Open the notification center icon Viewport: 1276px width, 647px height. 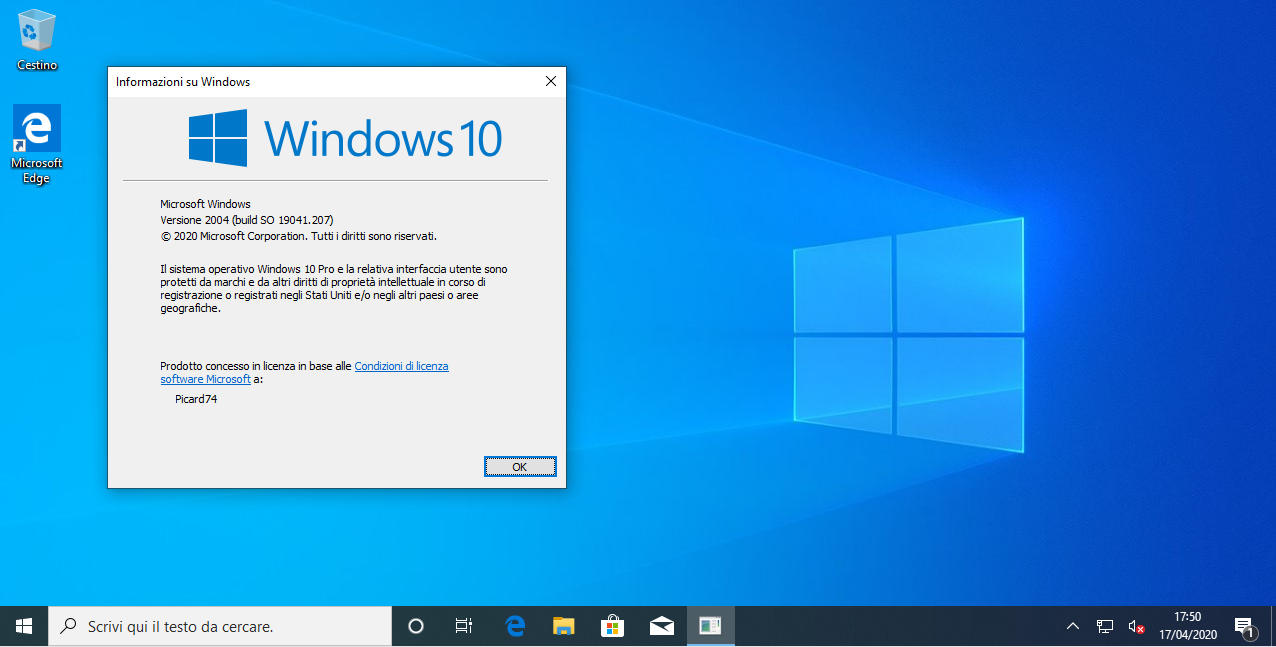pos(1245,626)
